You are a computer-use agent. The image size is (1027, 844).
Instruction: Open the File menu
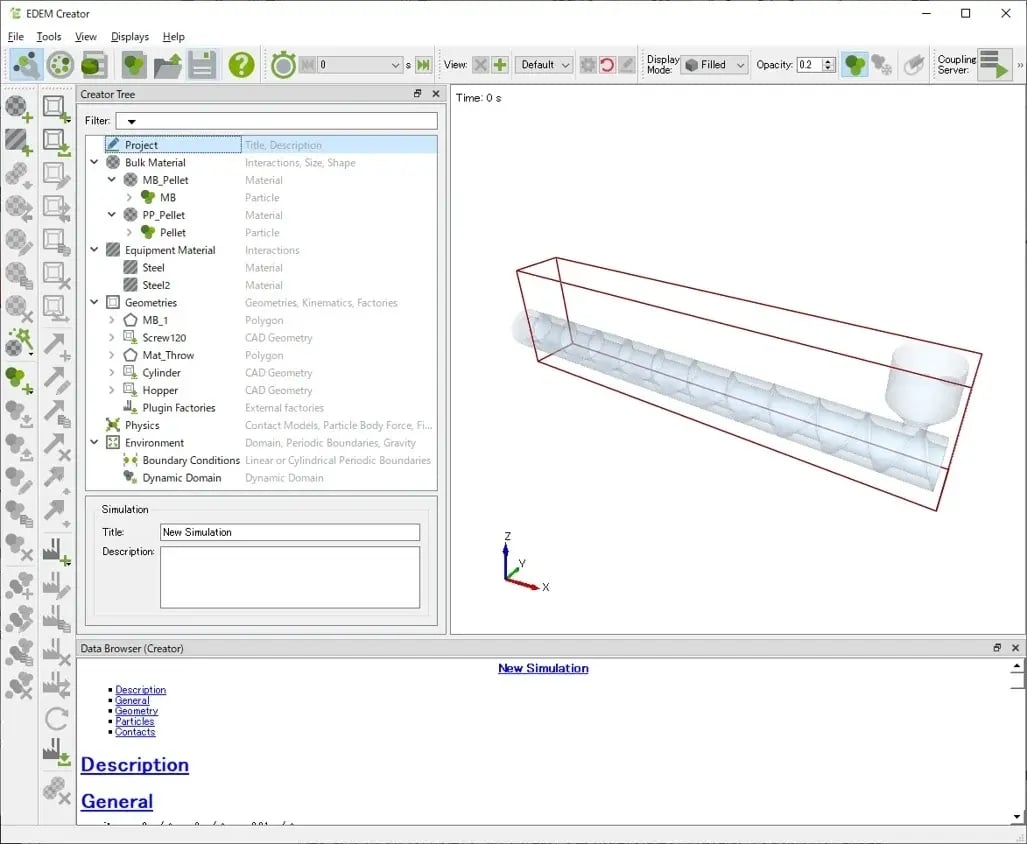click(16, 37)
